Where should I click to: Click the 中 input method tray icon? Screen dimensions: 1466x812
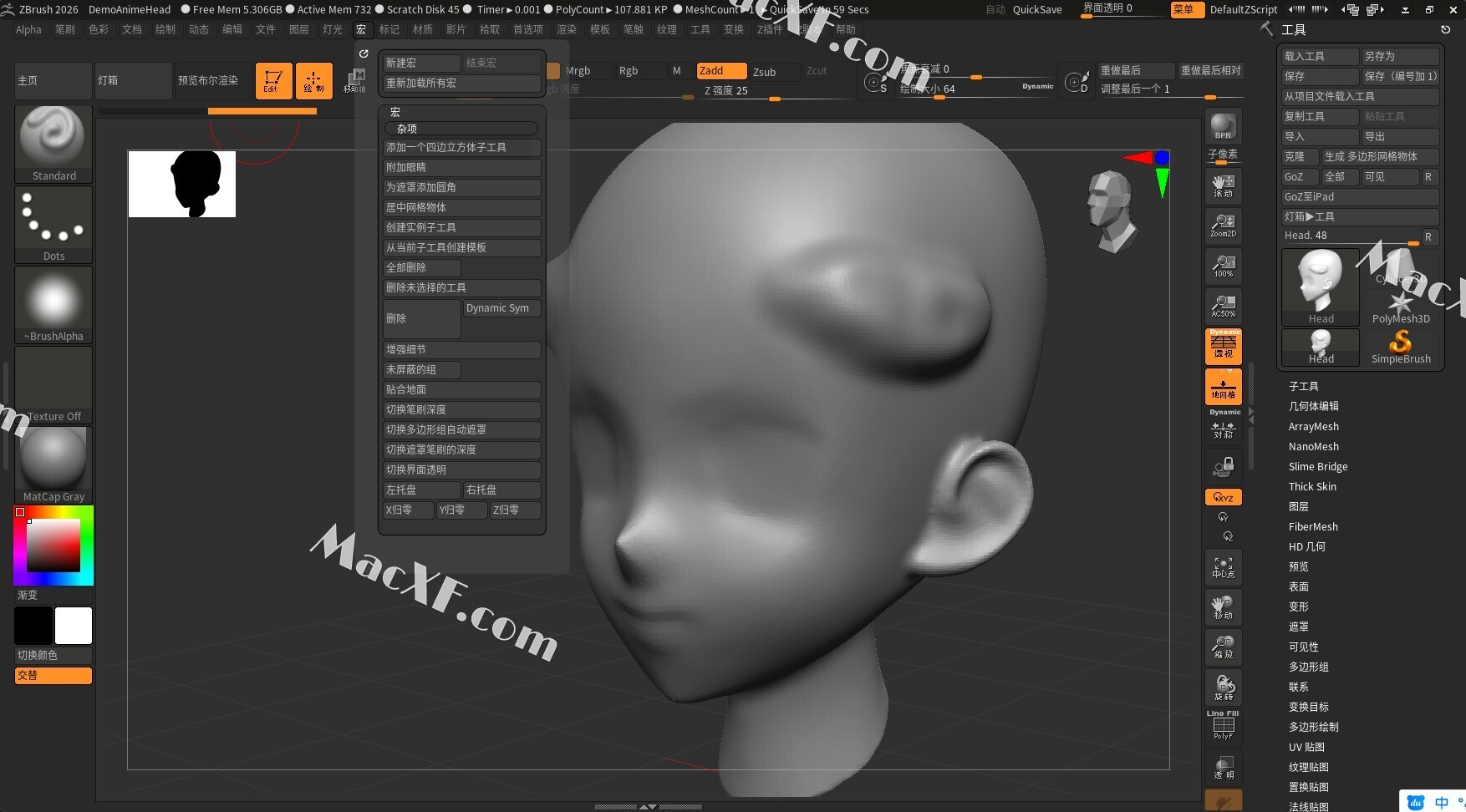1442,802
